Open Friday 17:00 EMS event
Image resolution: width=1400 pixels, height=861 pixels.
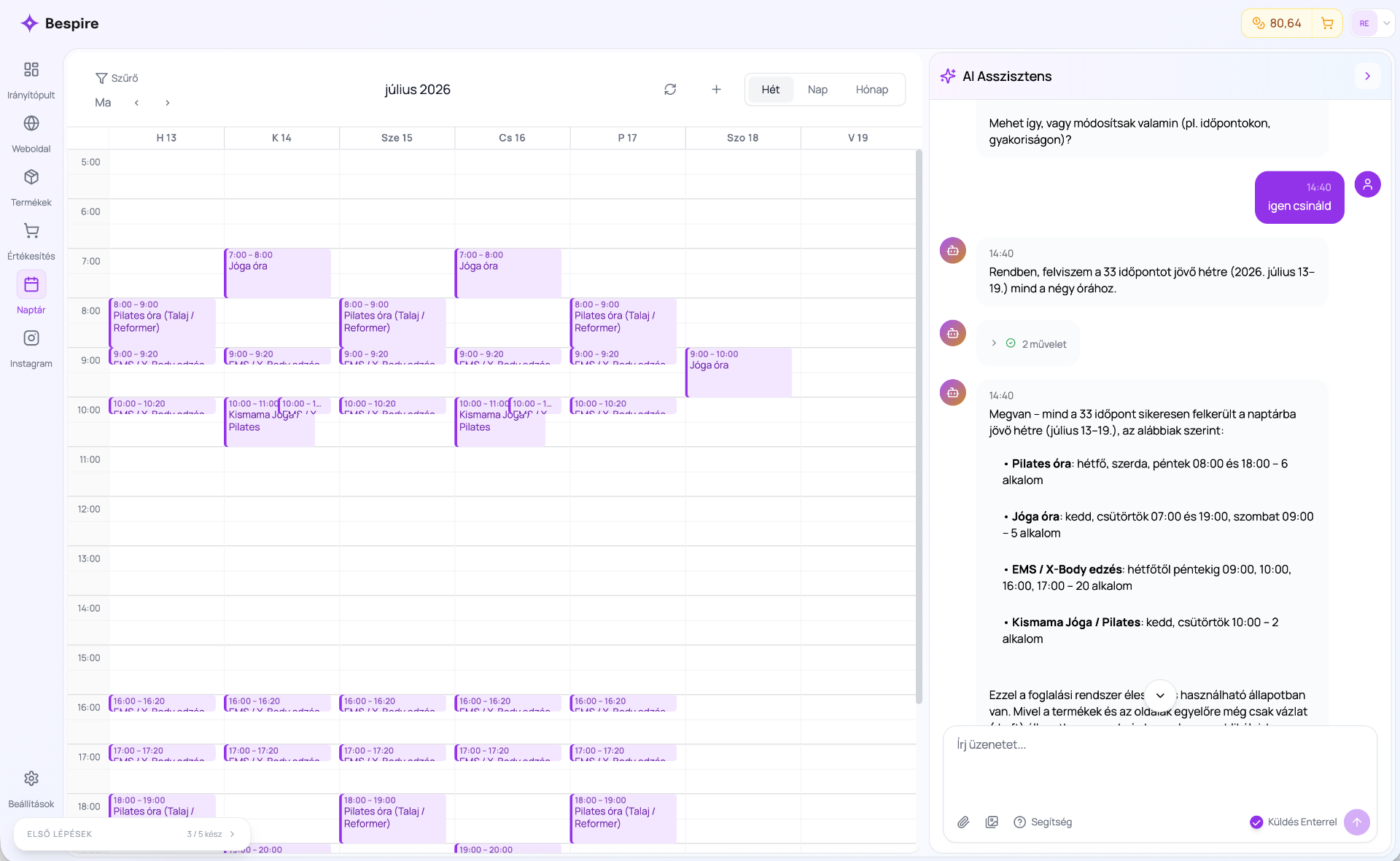tap(623, 752)
